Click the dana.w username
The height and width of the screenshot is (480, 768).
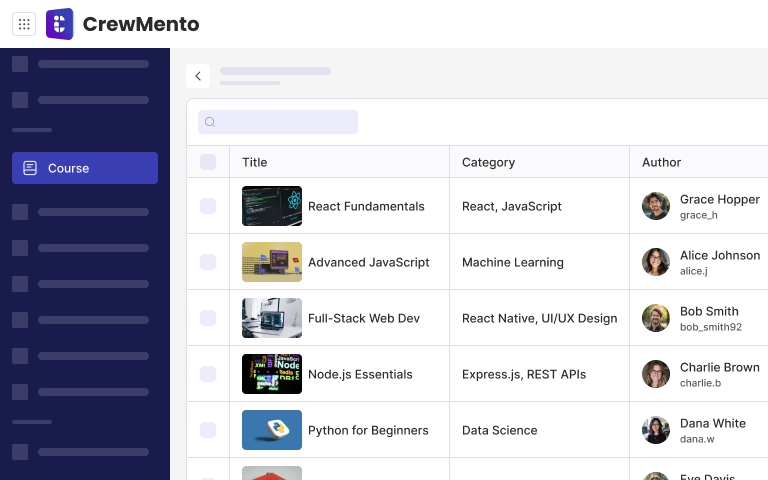pos(697,439)
